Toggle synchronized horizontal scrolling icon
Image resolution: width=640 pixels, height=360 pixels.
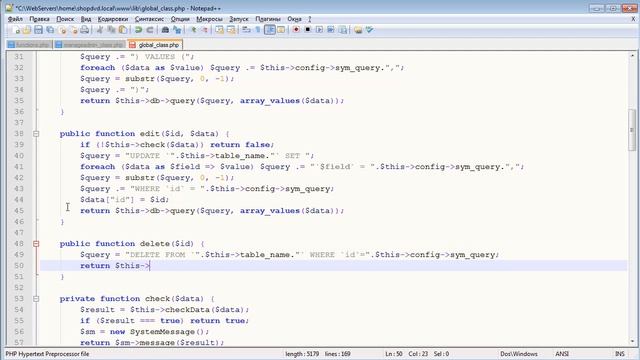(x=231, y=30)
